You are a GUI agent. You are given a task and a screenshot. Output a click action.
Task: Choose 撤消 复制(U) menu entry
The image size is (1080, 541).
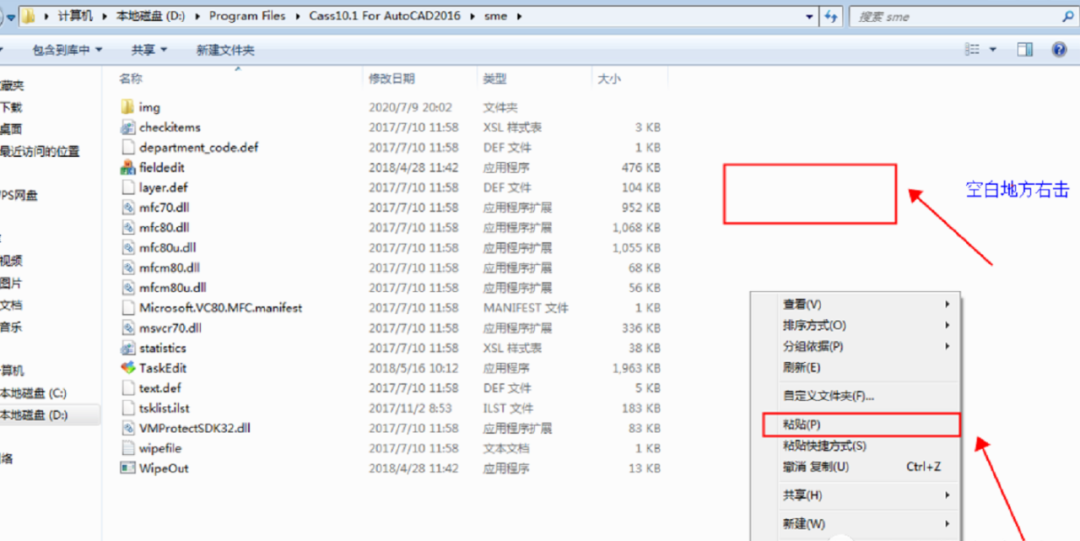(x=855, y=467)
